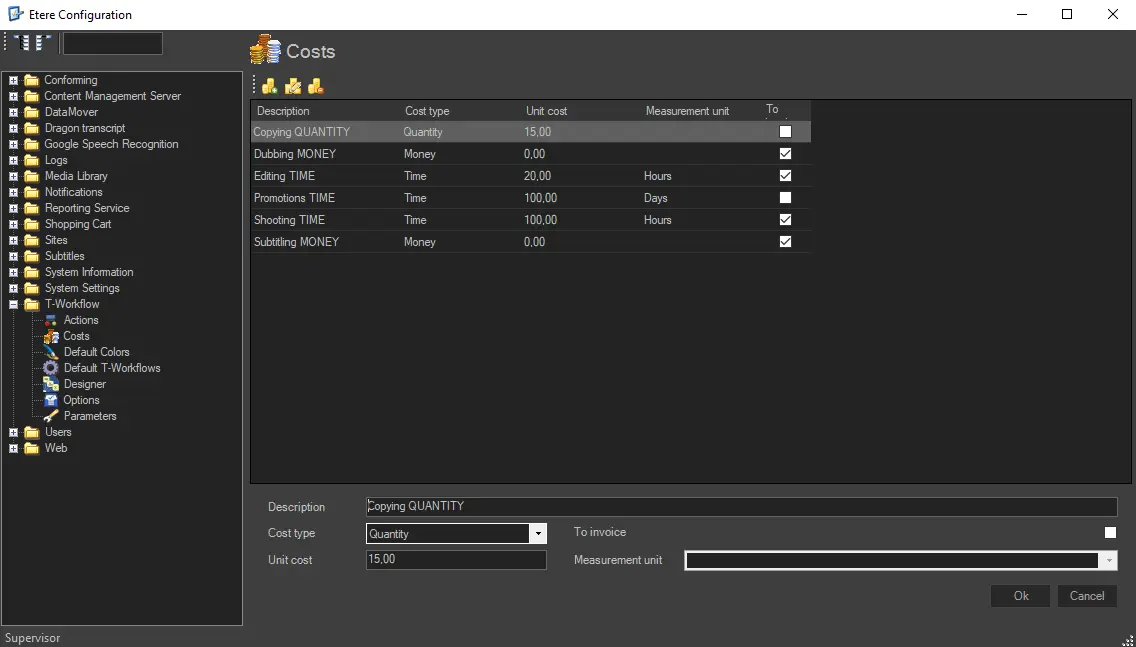Click the edit cost toolbar icon
This screenshot has height=647, width=1136.
tap(293, 86)
